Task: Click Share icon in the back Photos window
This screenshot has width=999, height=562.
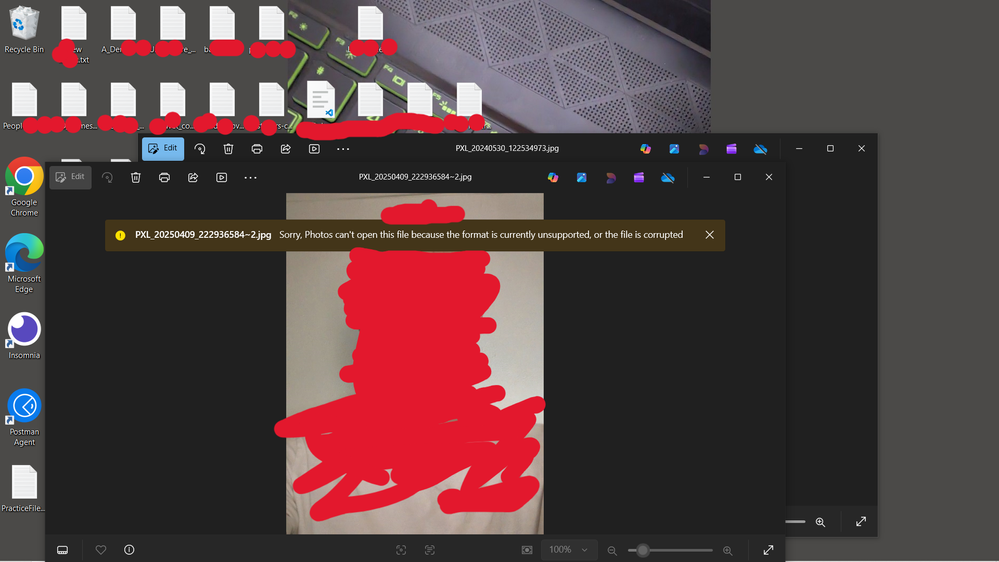Action: (285, 149)
